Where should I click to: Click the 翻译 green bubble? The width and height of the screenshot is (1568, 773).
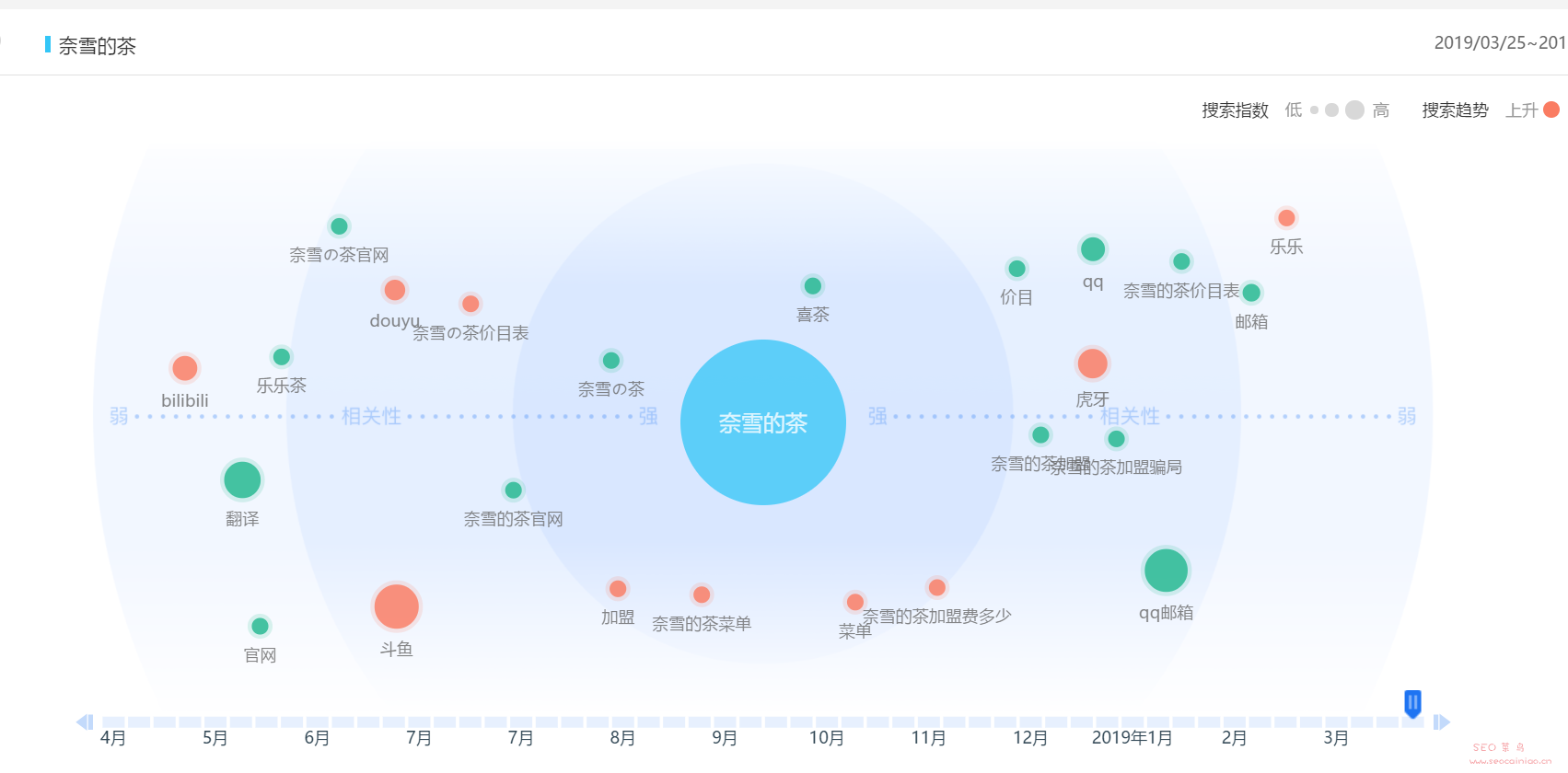coord(242,479)
